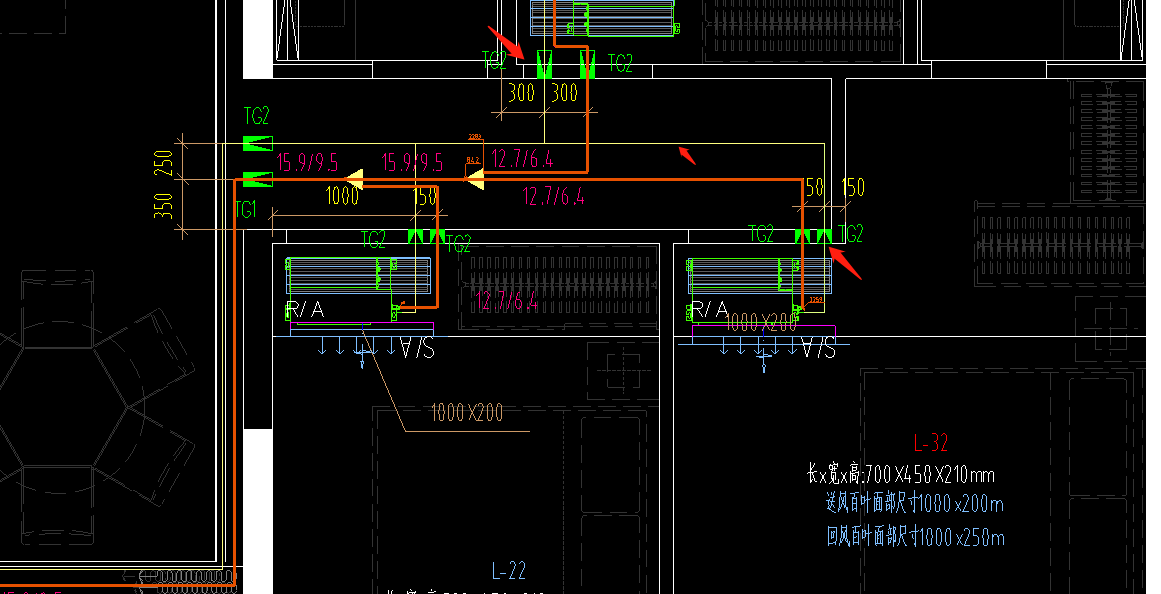Select the vertical 250 dimension text
Screen dimensions: 1161x594
[163, 163]
